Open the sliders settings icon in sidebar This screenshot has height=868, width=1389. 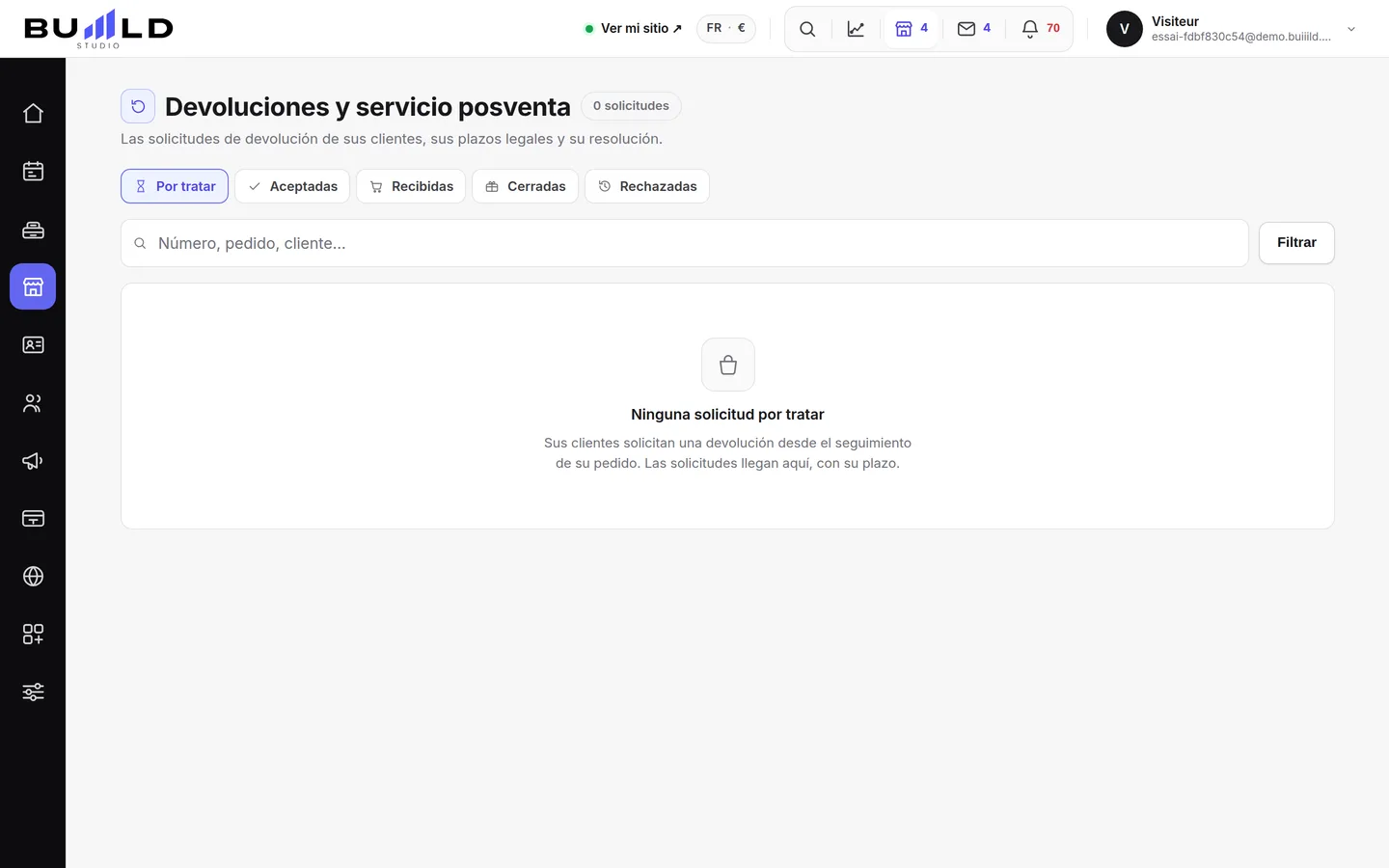click(33, 692)
